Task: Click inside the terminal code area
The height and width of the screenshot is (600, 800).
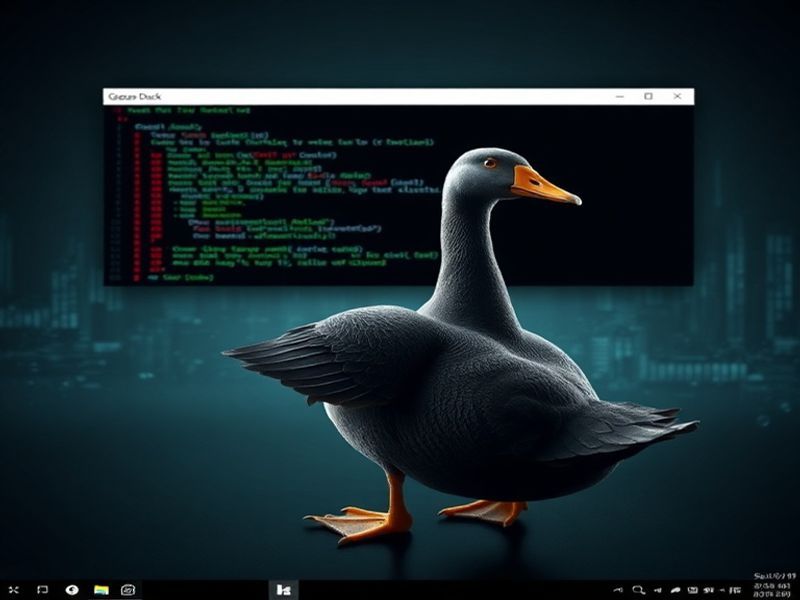Action: pyautogui.click(x=398, y=195)
